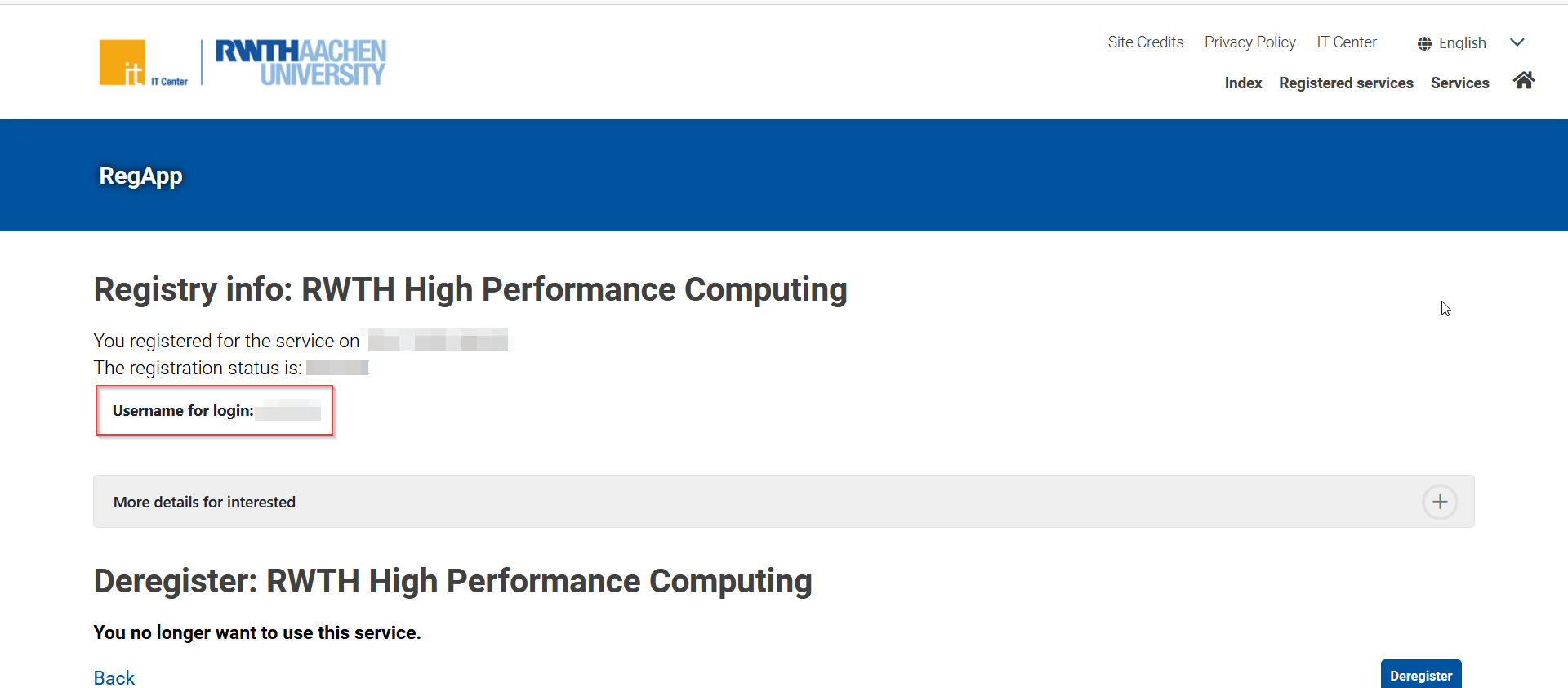Click the orange IT Center logo
The image size is (1568, 688).
point(122,63)
